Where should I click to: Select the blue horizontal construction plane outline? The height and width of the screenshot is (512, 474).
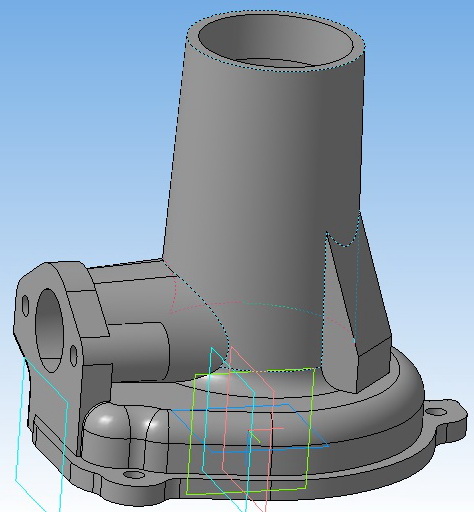click(250, 428)
